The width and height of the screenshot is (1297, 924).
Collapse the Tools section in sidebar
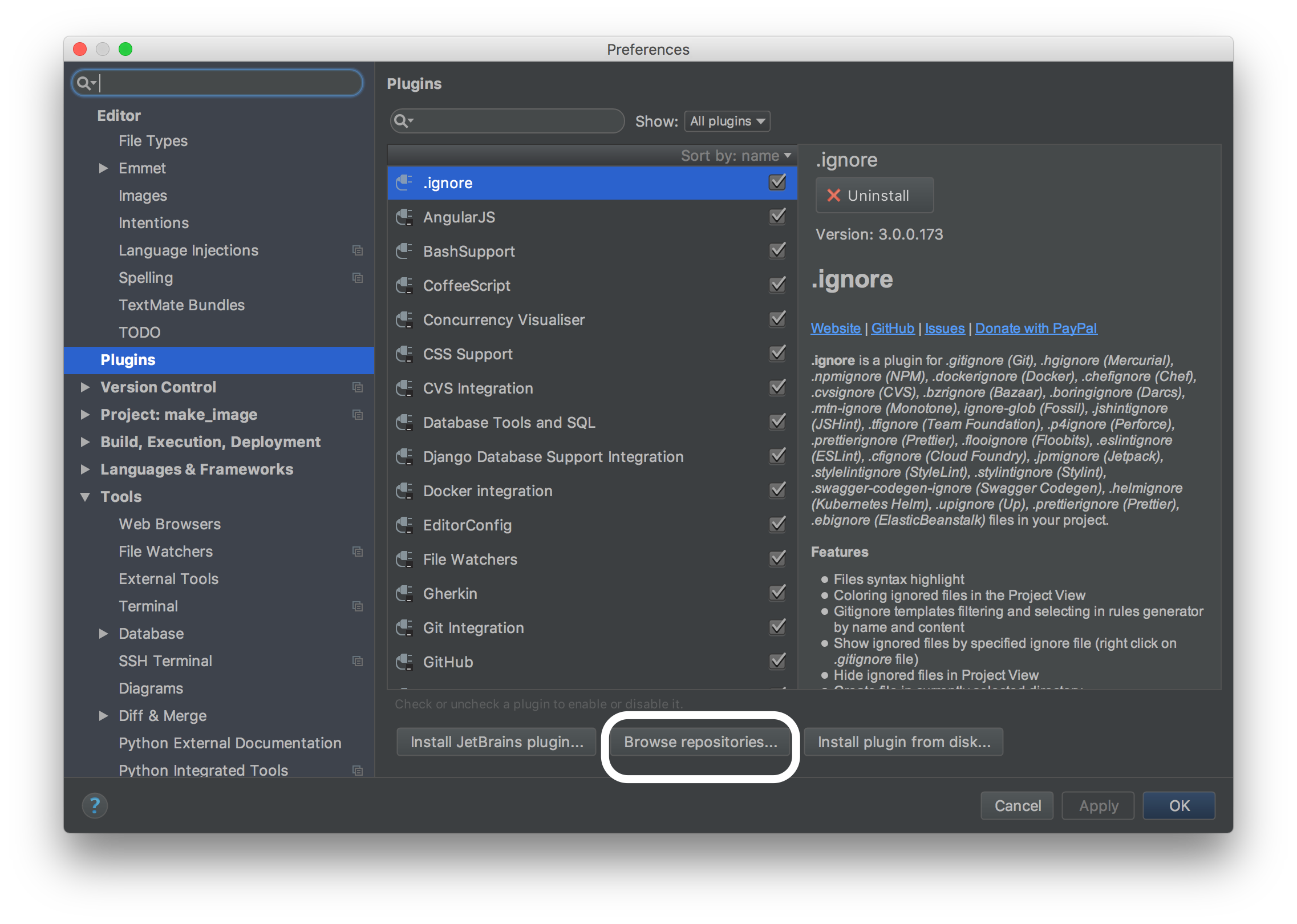[x=86, y=497]
